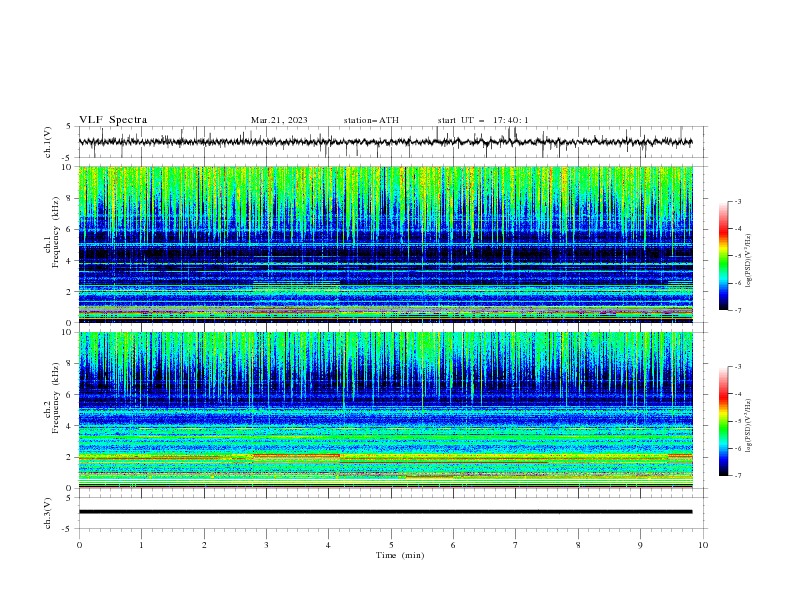Click the 'start UT = 17:40:1' label
This screenshot has width=792, height=612.
pos(483,120)
